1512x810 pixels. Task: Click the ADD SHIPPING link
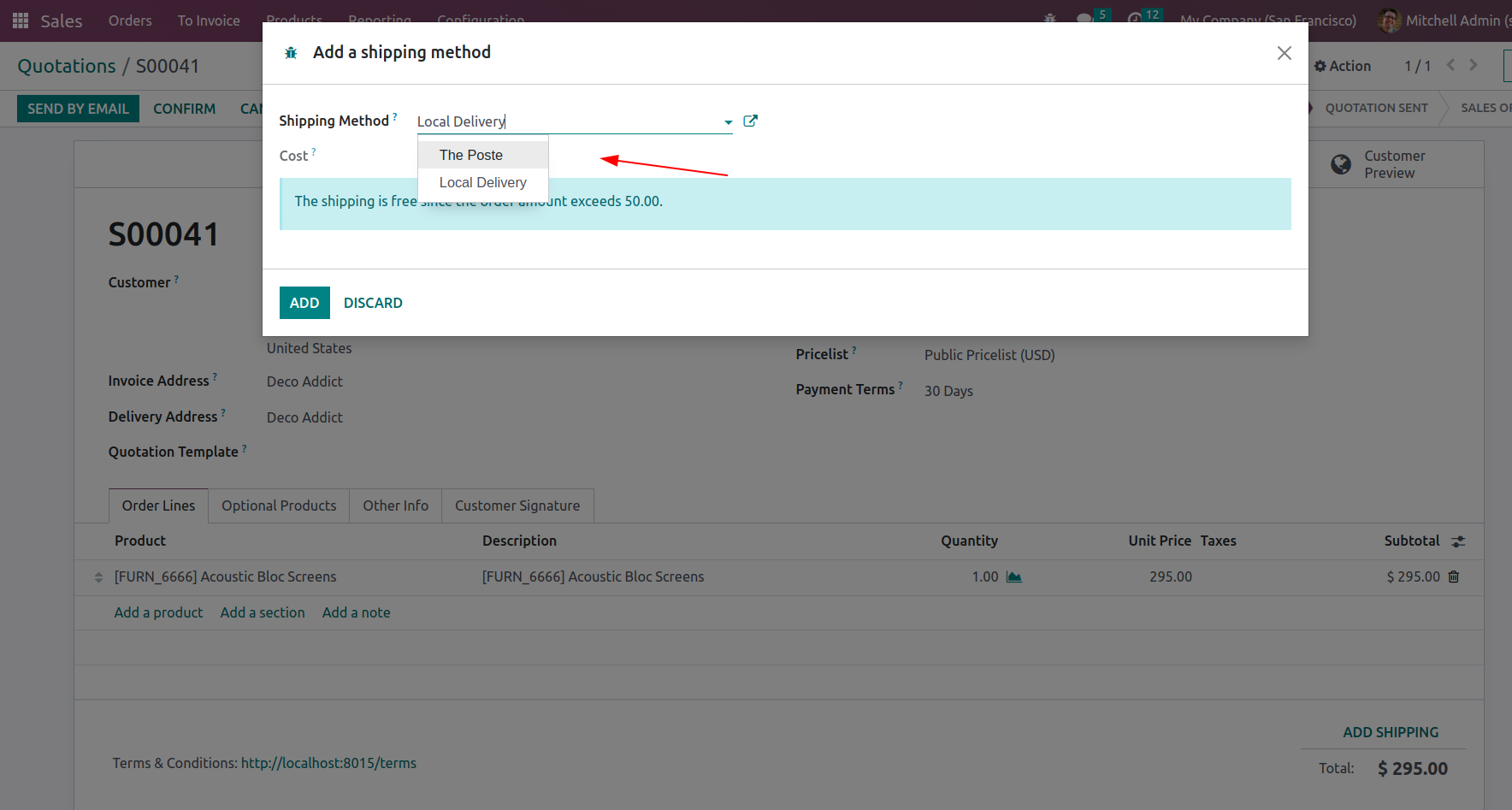(1391, 732)
